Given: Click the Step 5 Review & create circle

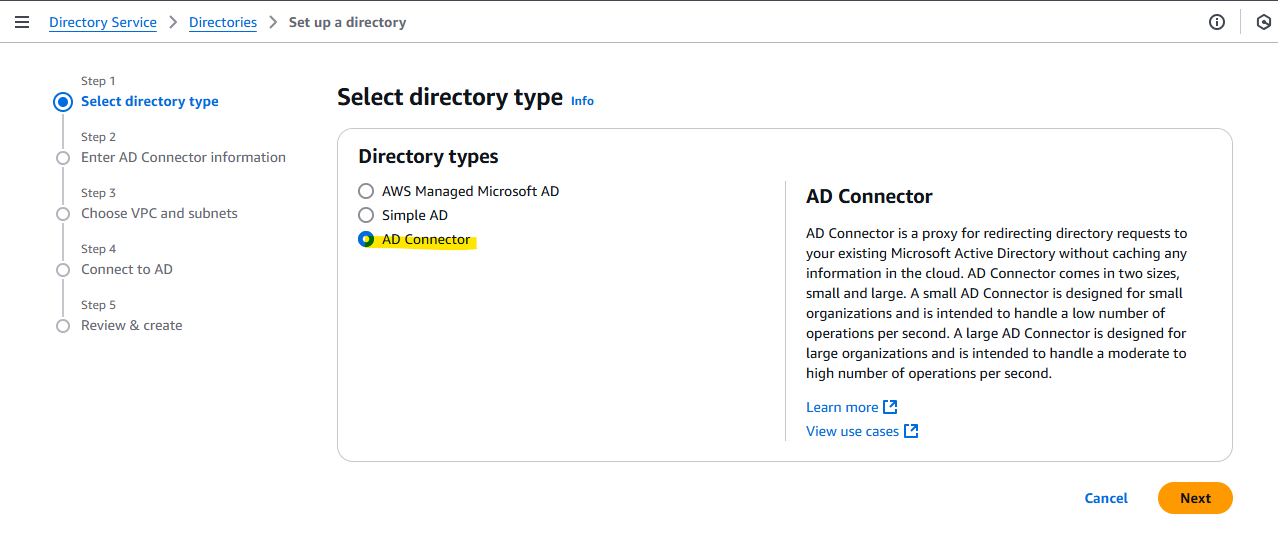Looking at the screenshot, I should [x=63, y=326].
